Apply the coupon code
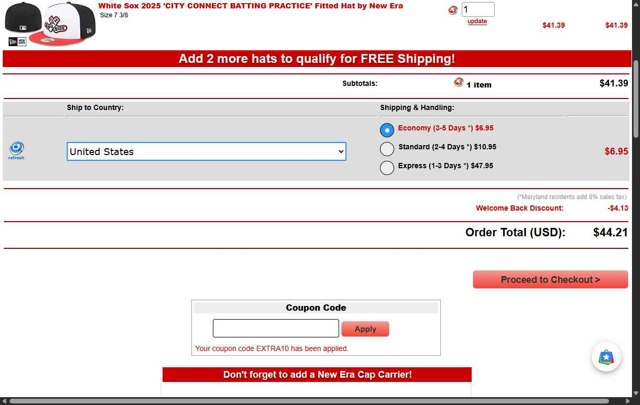The width and height of the screenshot is (640, 405). pyautogui.click(x=365, y=329)
